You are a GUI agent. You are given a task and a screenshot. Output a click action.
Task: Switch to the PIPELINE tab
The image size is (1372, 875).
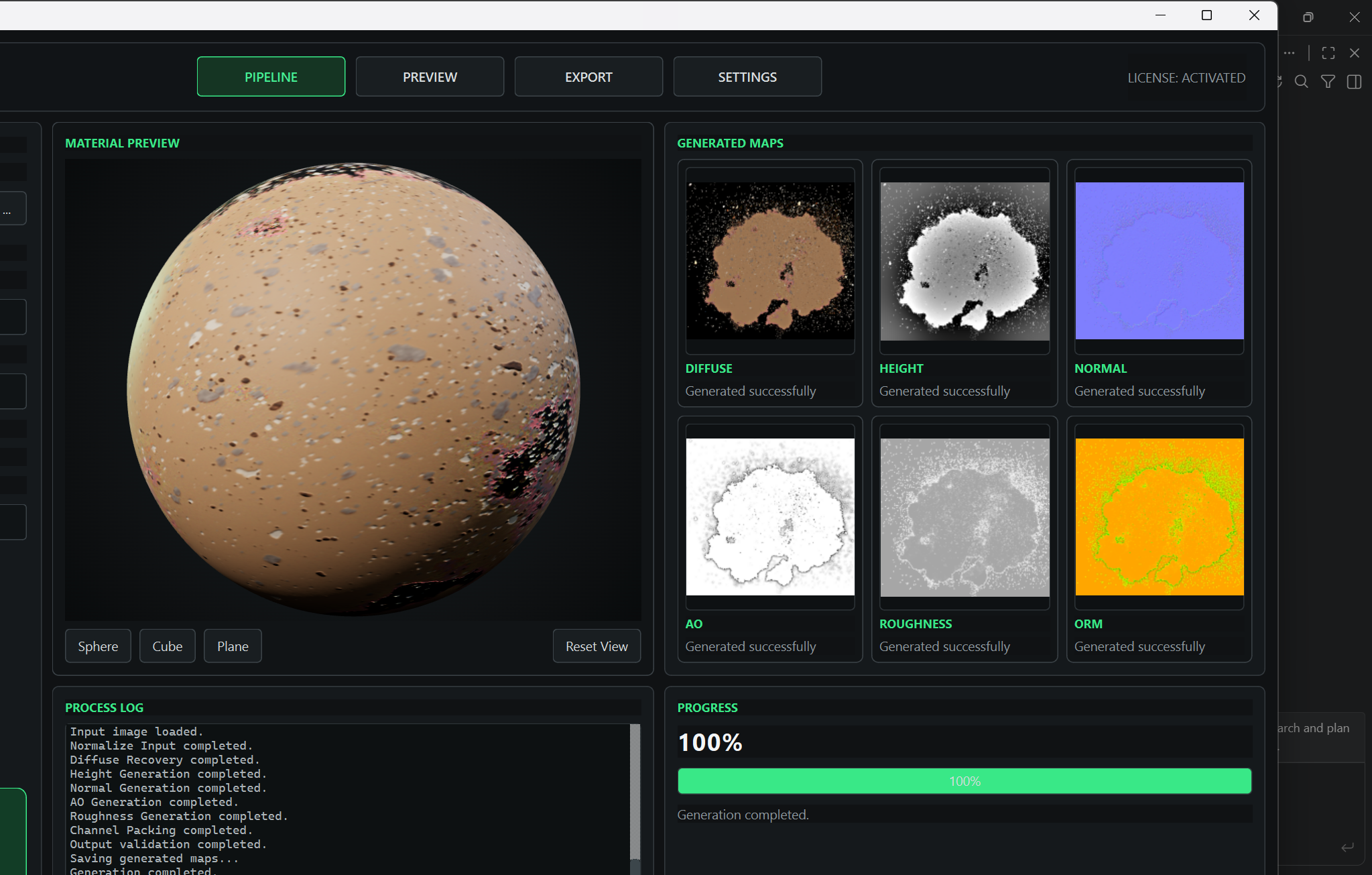[x=271, y=76]
